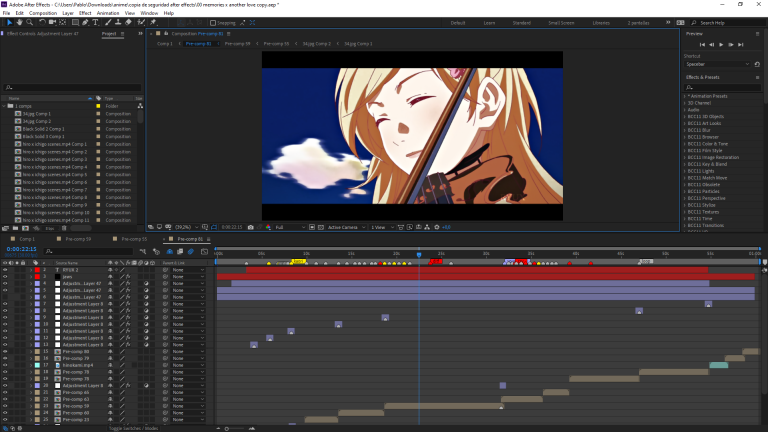Toggle the fx switch on jaws layer

(128, 277)
